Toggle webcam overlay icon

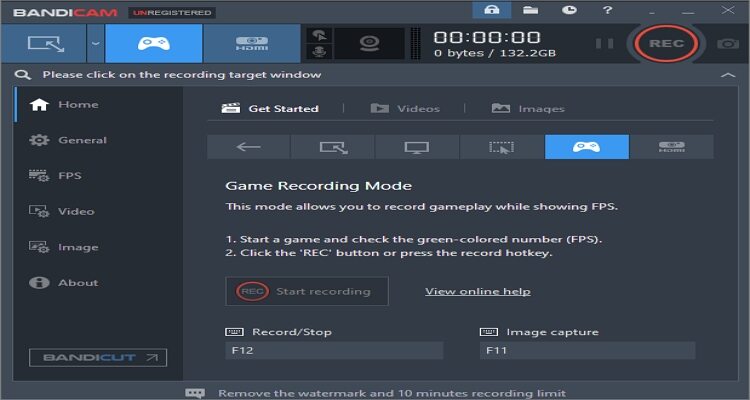(x=369, y=44)
